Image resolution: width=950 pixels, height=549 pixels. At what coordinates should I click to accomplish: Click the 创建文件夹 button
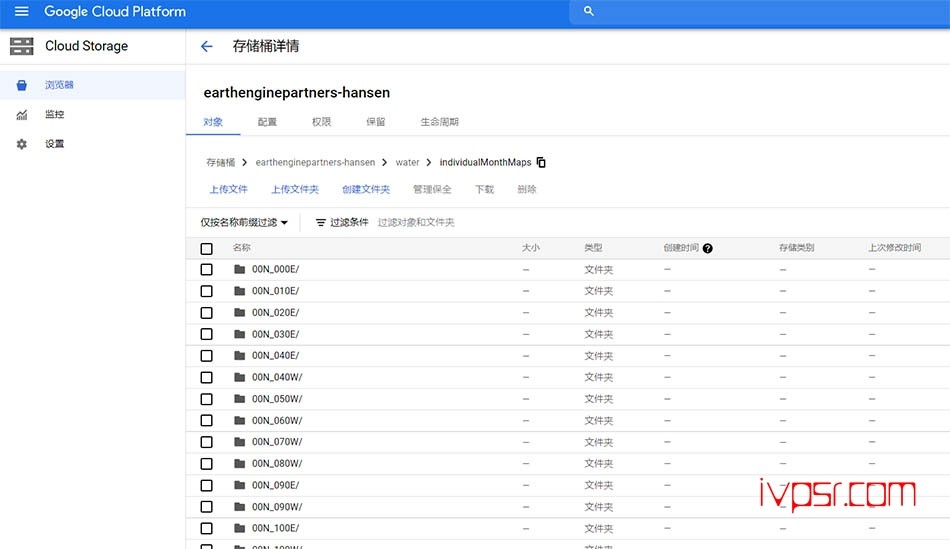366,189
